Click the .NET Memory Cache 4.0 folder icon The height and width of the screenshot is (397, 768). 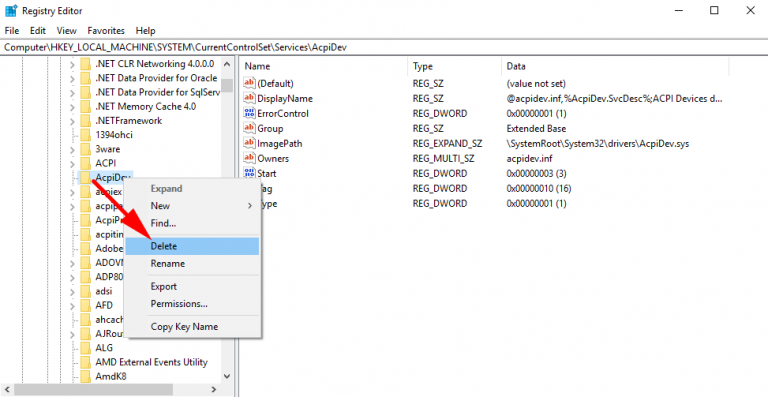pyautogui.click(x=86, y=107)
